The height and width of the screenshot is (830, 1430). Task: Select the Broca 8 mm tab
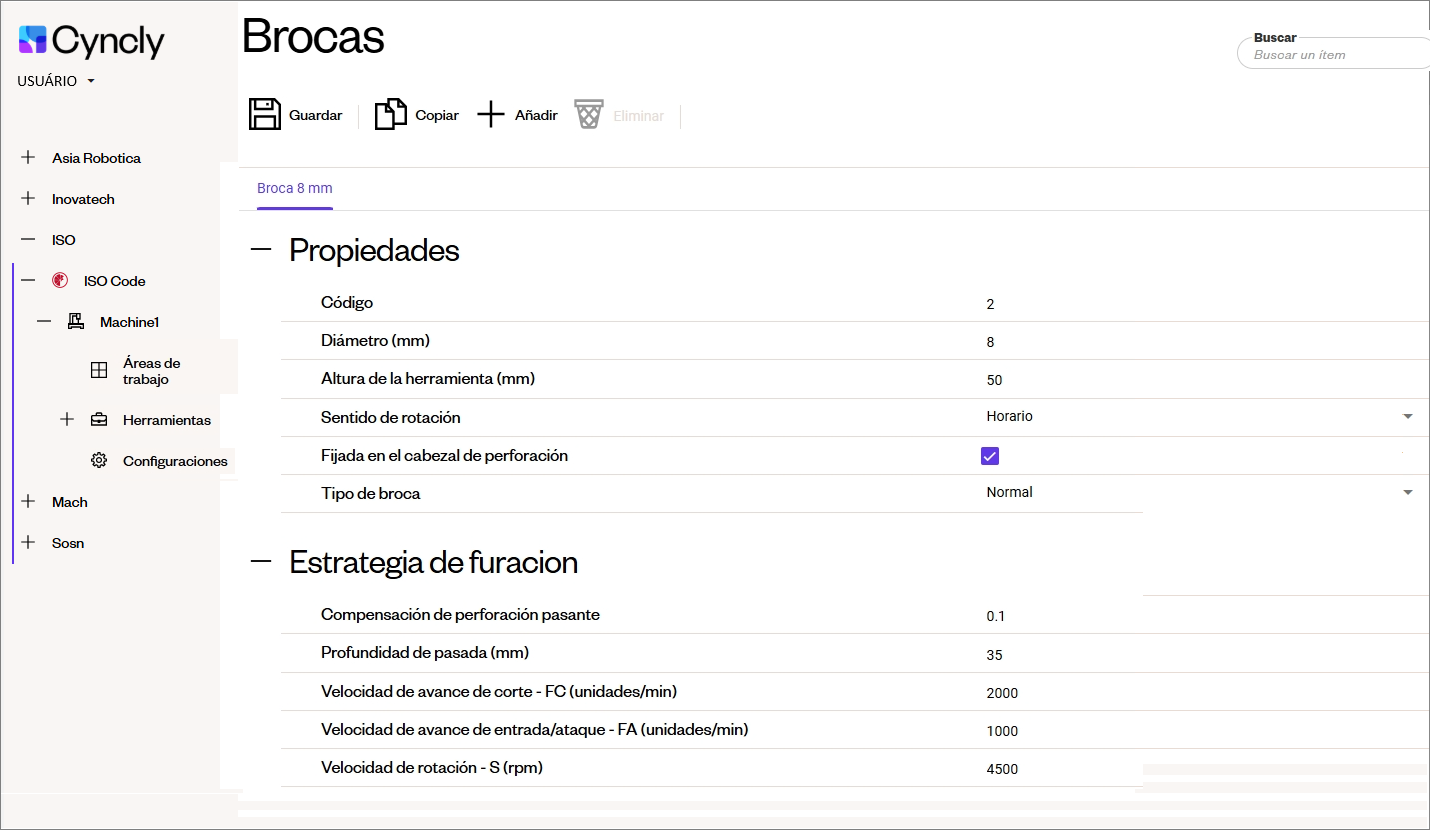[x=295, y=188]
